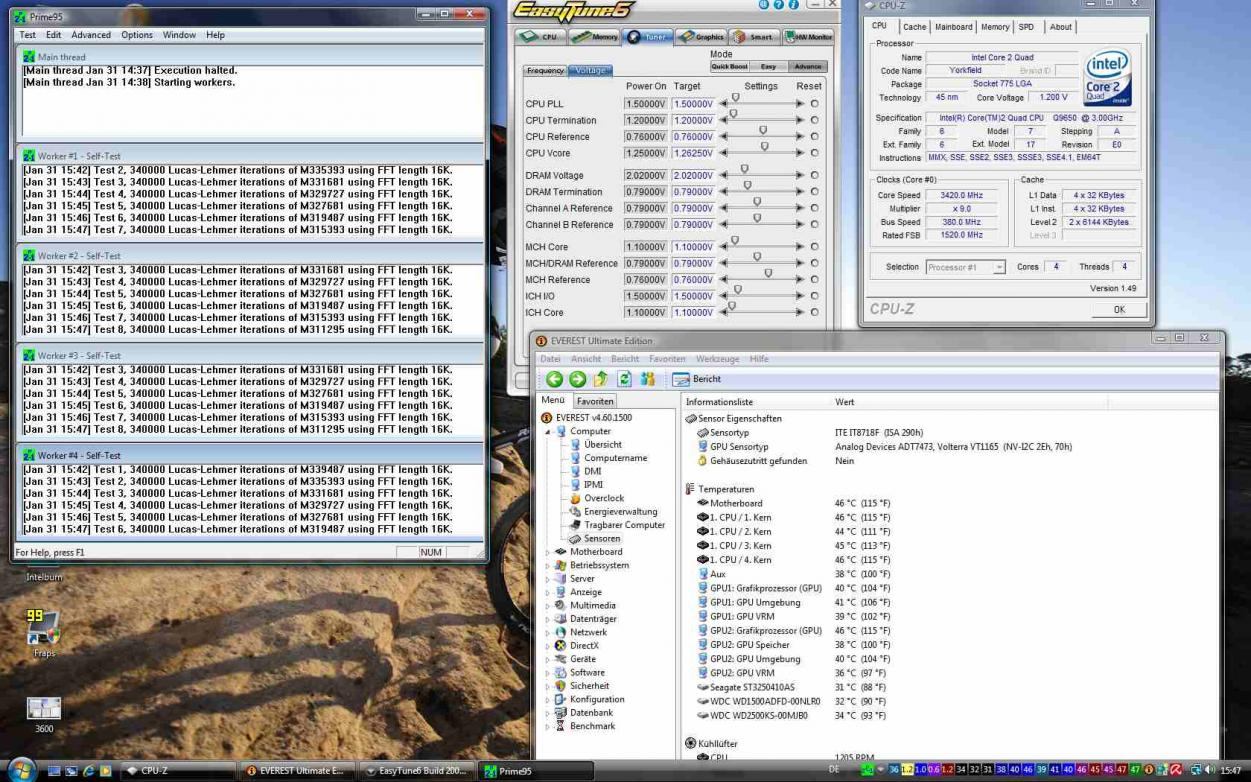This screenshot has width=1251, height=782.
Task: Launch Internet Explorer from Quick Launch
Action: coord(90,771)
